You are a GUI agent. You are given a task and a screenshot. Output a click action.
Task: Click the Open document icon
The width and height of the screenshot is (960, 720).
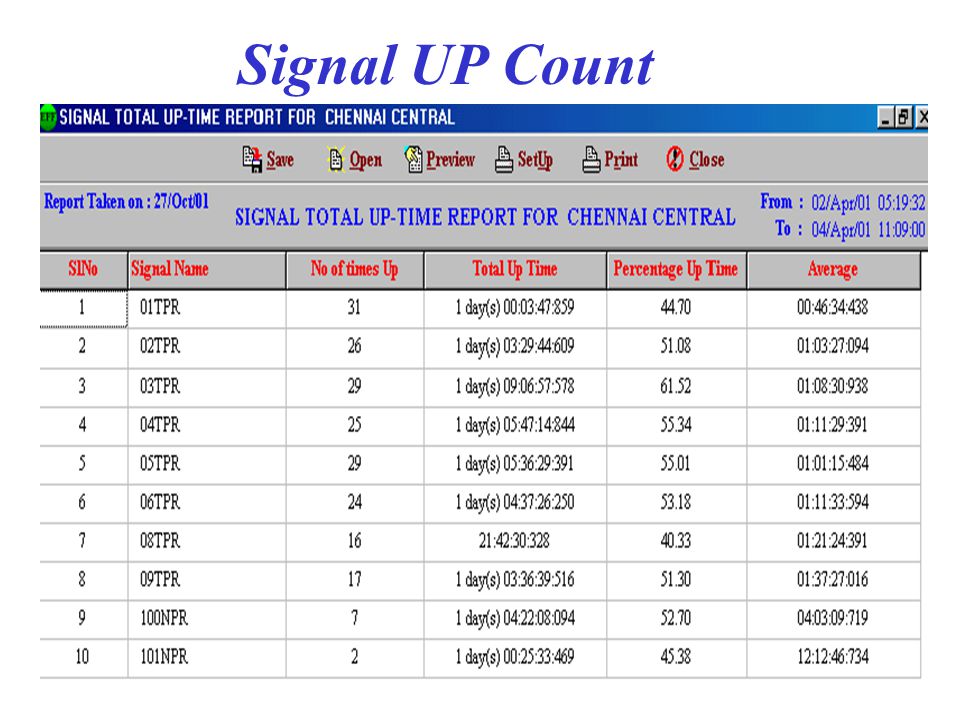pos(336,160)
